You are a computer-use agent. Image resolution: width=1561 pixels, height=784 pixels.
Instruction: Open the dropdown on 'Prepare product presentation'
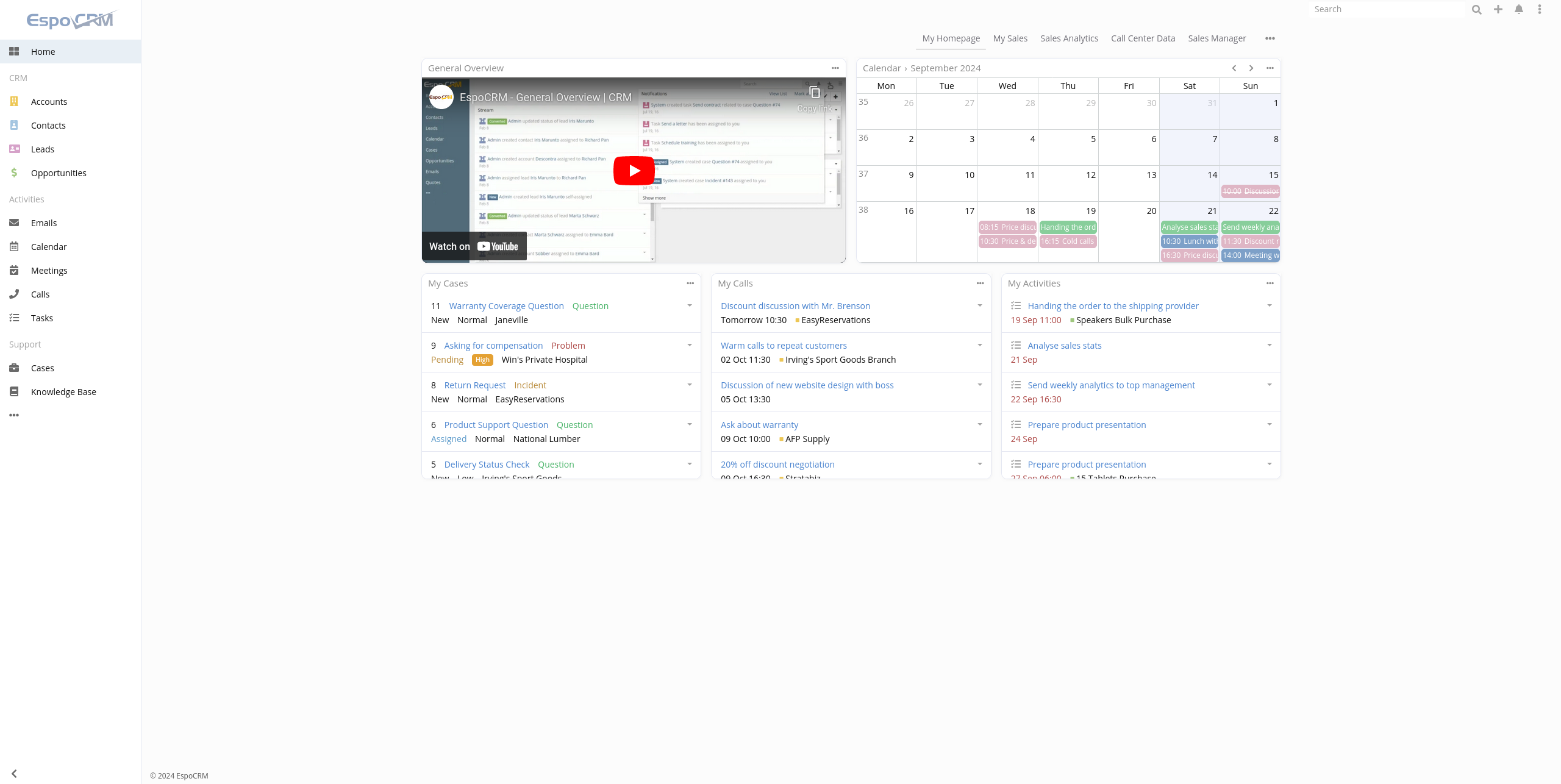click(x=1269, y=424)
